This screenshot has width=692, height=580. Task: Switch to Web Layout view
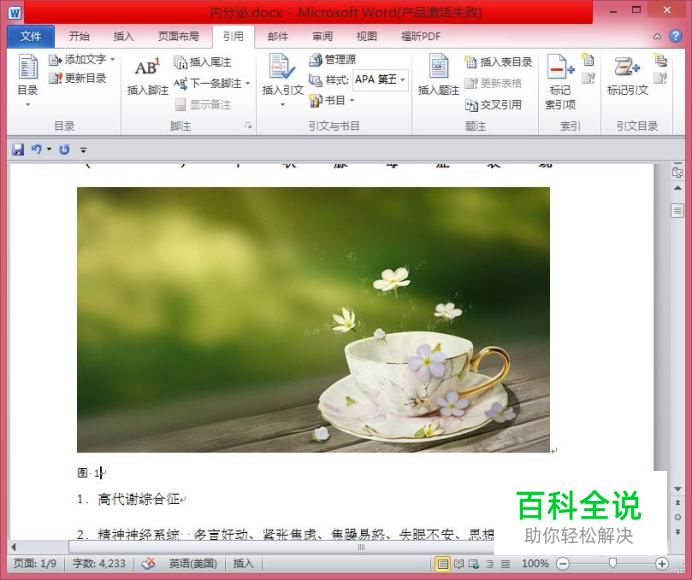pyautogui.click(x=474, y=564)
